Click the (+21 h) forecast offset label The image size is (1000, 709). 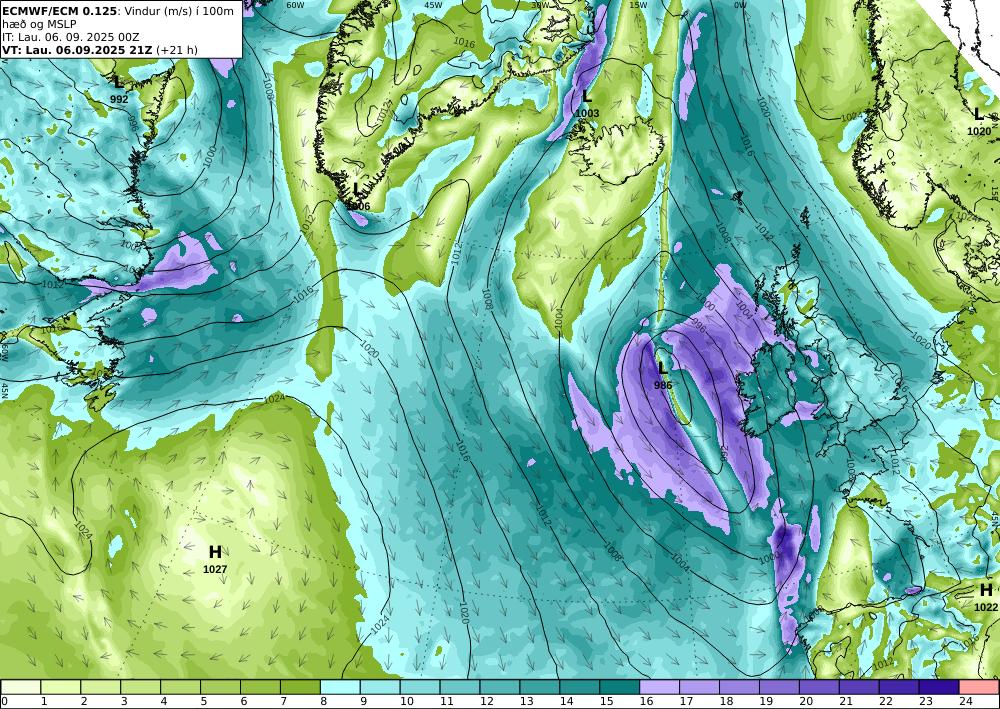[x=177, y=50]
